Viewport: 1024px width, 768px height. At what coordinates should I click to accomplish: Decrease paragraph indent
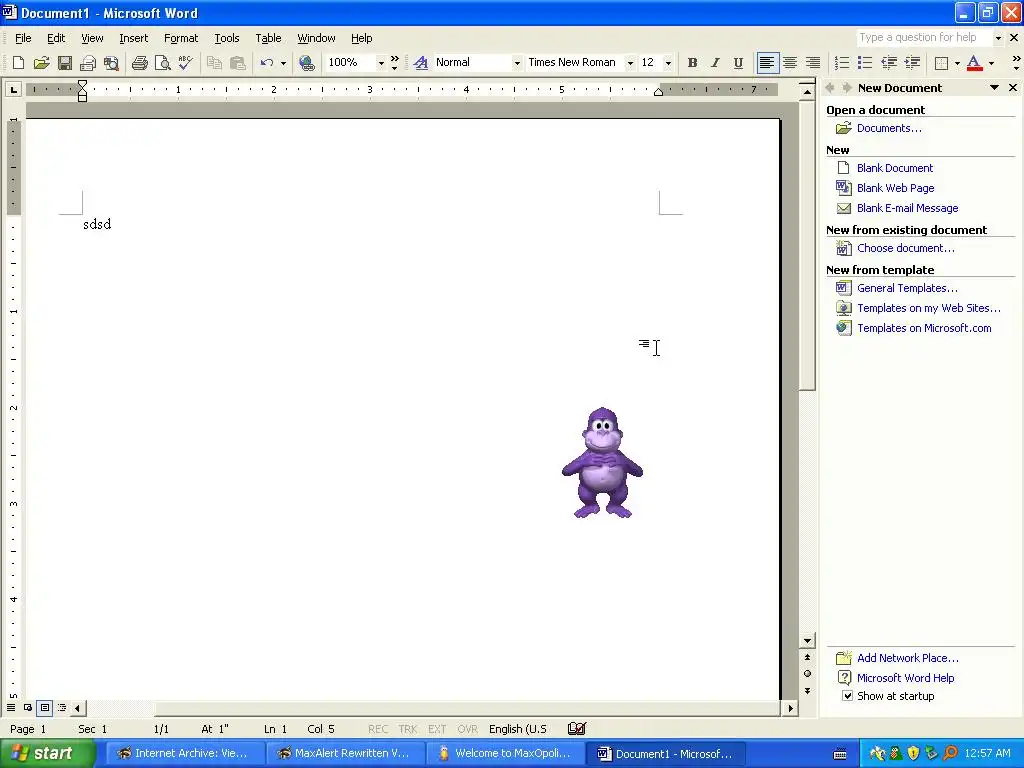[889, 63]
